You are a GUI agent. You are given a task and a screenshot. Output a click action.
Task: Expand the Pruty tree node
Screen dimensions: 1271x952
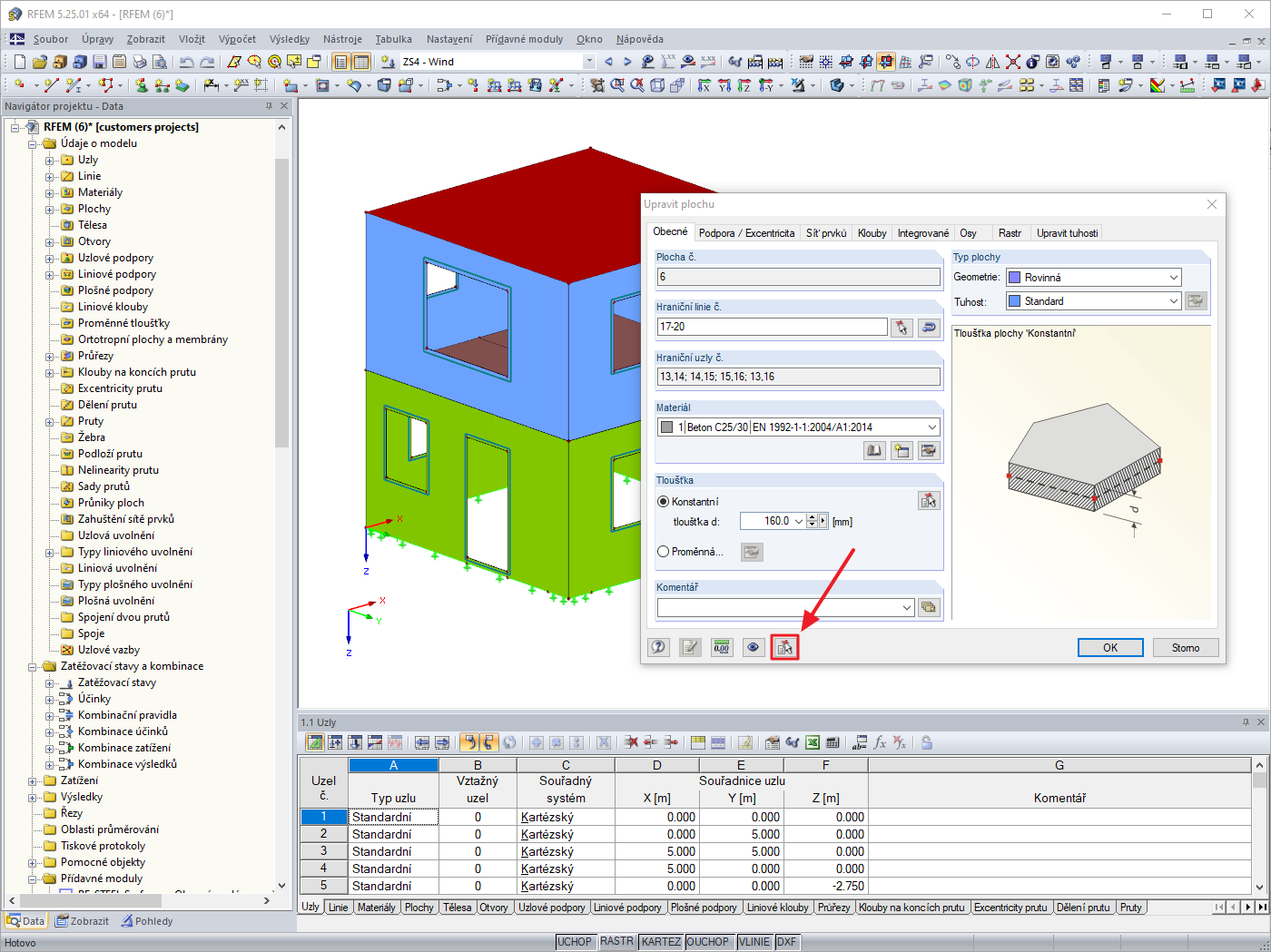[50, 422]
